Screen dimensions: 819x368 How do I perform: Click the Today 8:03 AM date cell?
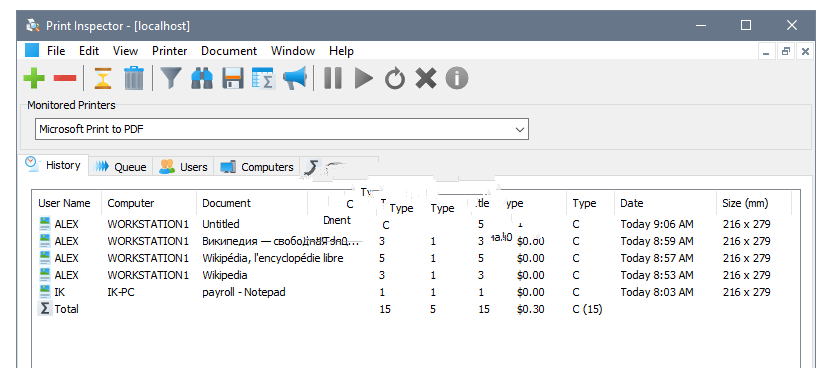point(657,292)
